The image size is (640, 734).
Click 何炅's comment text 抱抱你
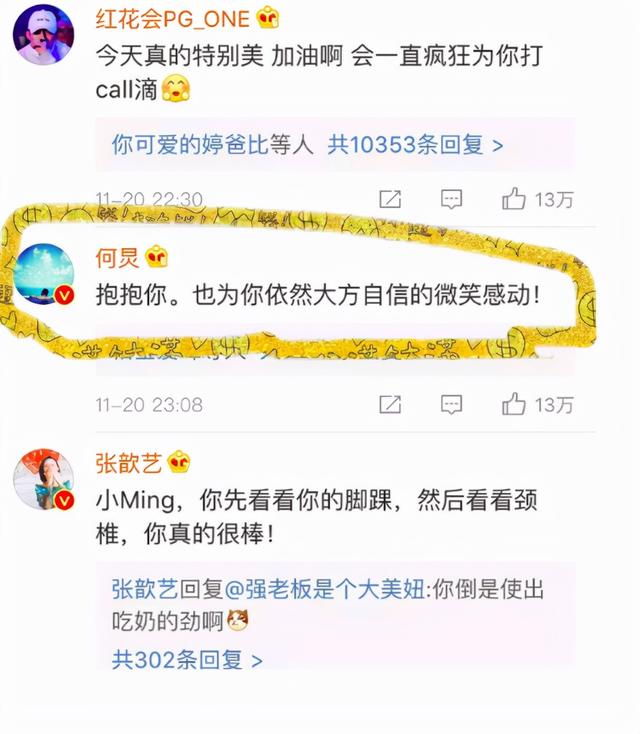[x=132, y=295]
